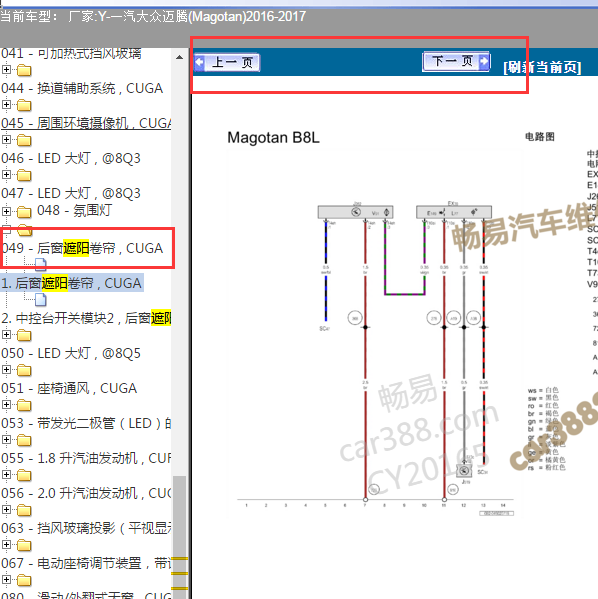Select tree item 050 - LED 大灯, @8Q5
Viewport: 598px width, 599px height.
71,353
